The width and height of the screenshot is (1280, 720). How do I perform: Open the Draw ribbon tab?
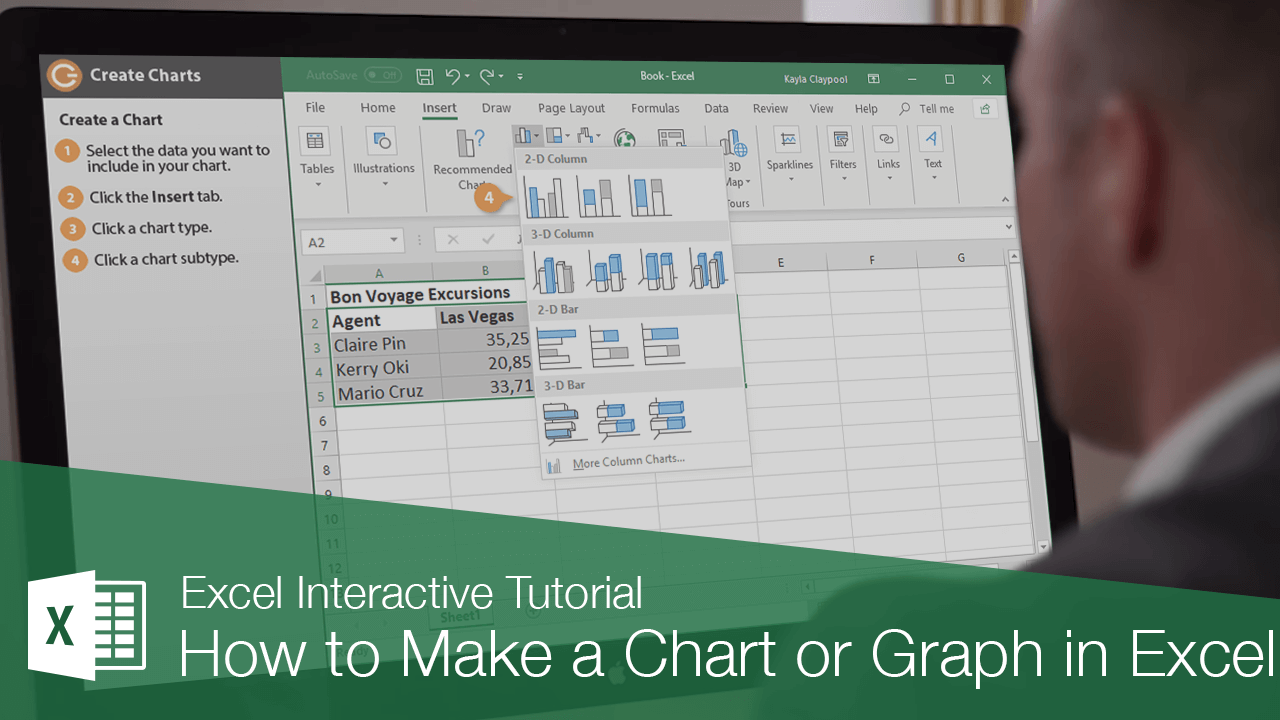coord(495,108)
